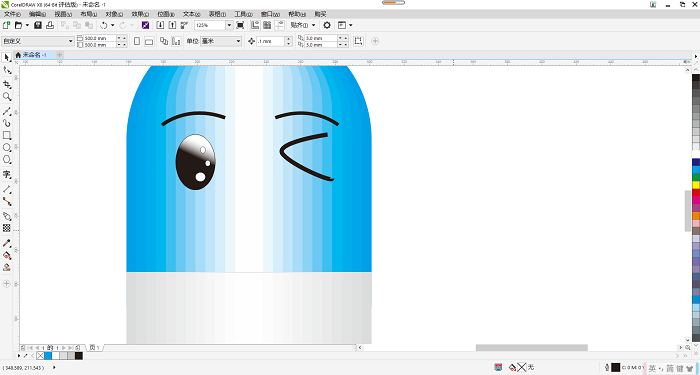Select the Artistic Media tool

[x=7, y=123]
